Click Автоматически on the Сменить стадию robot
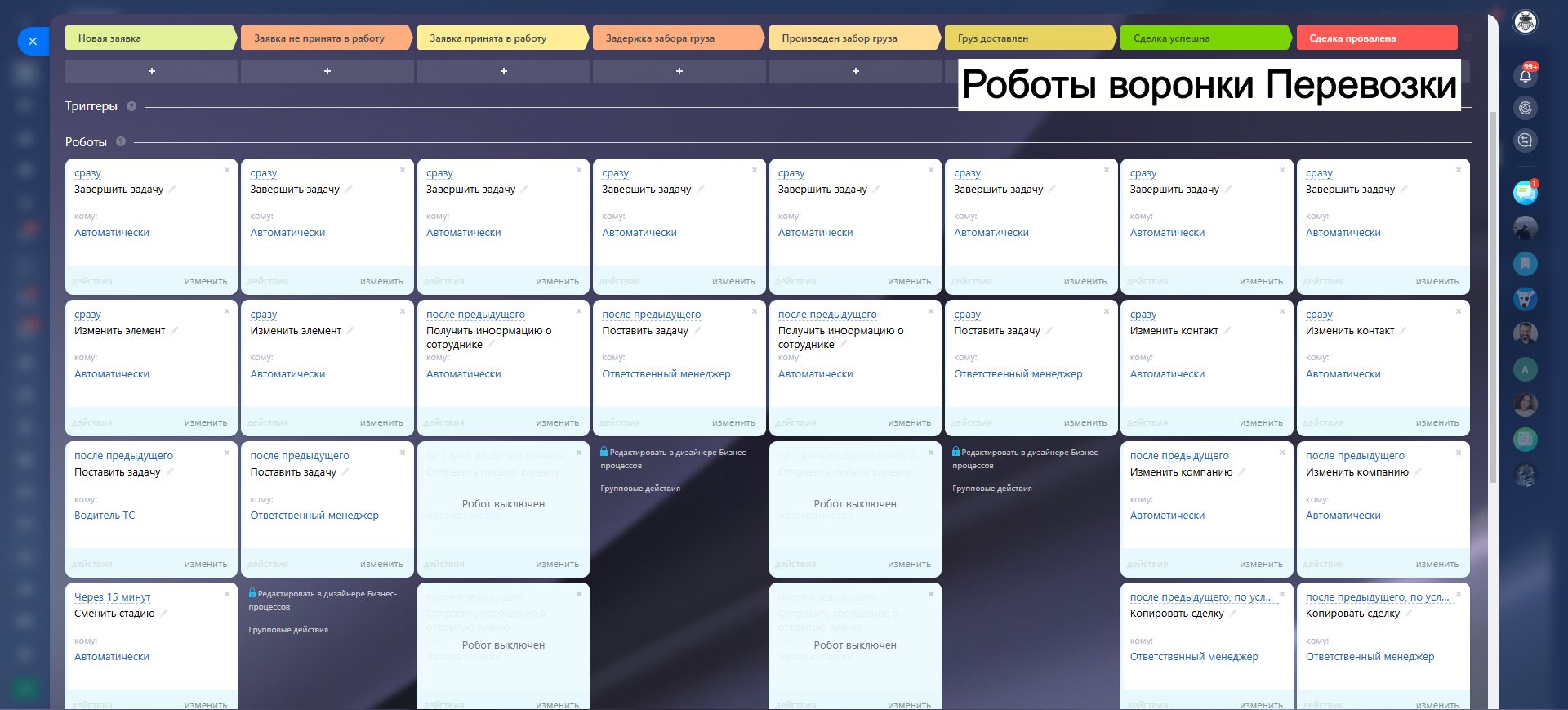1568x710 pixels. [x=112, y=657]
